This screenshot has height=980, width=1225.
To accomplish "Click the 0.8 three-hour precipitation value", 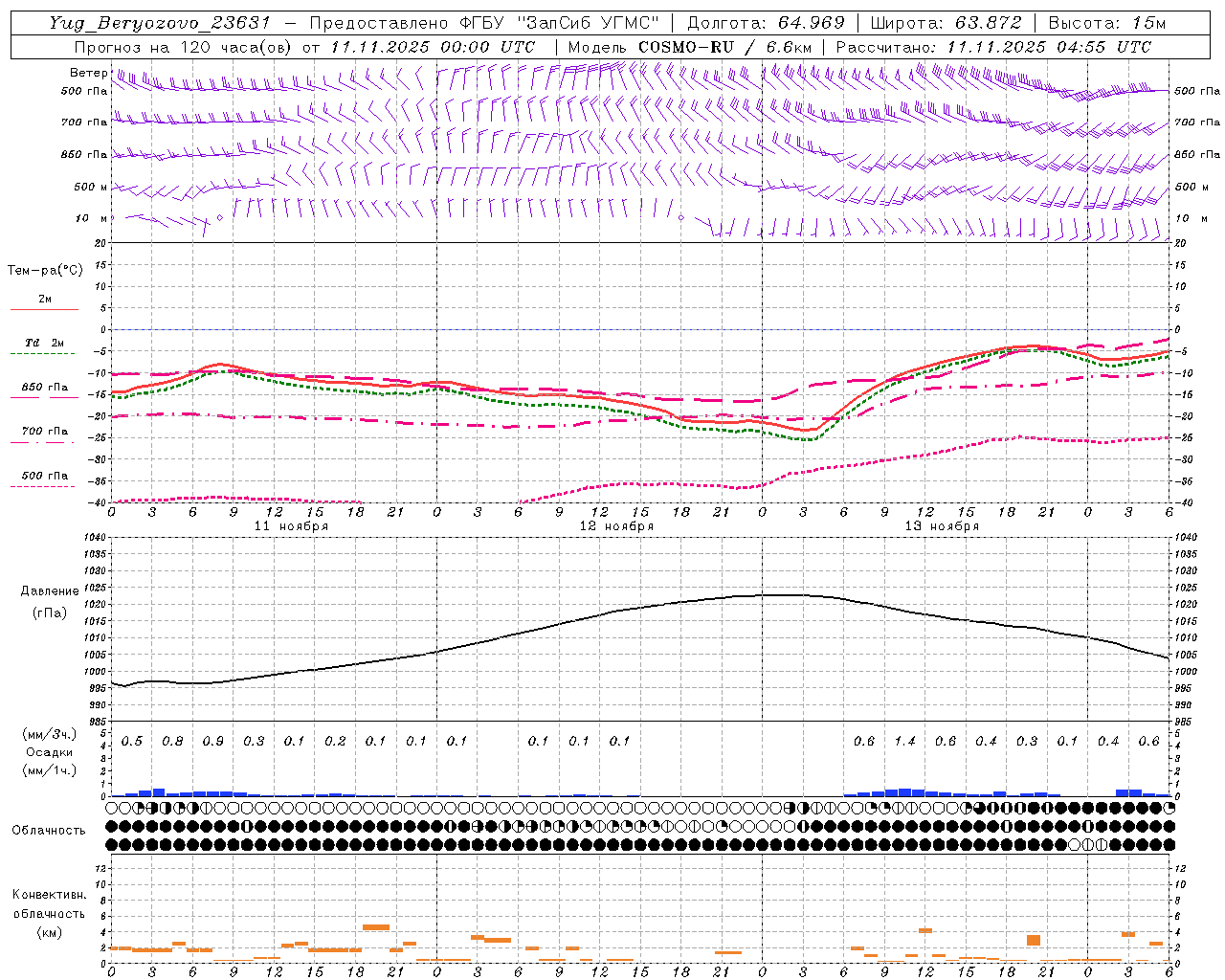I will click(172, 742).
